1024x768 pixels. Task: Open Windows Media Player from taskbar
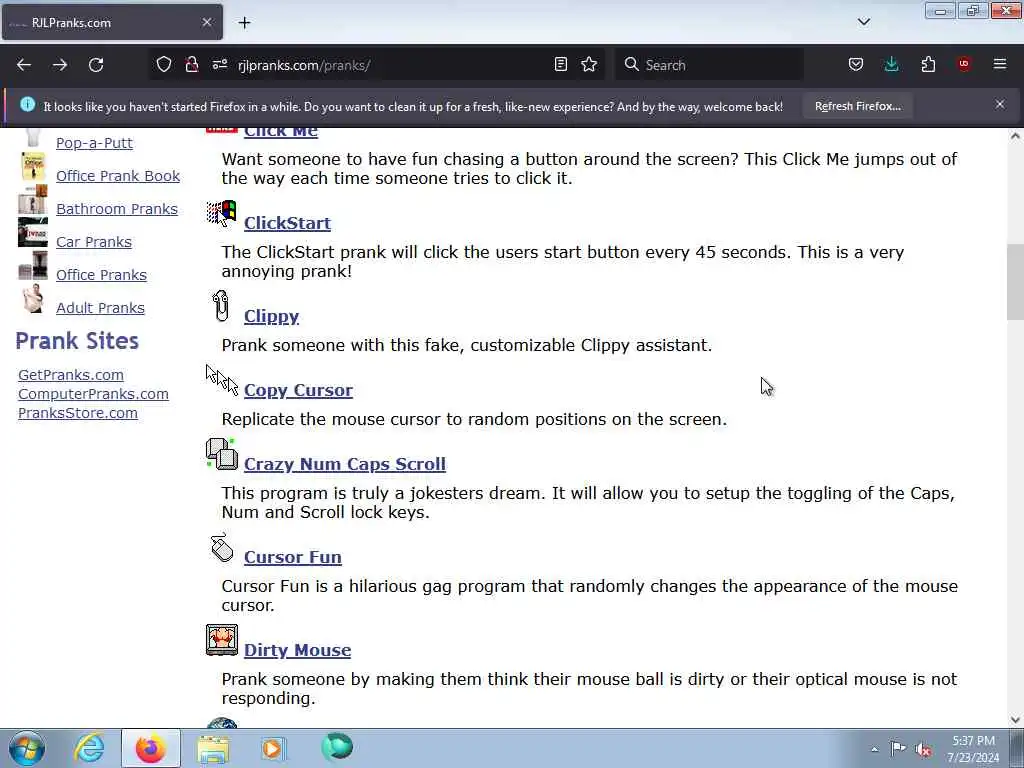tap(274, 748)
